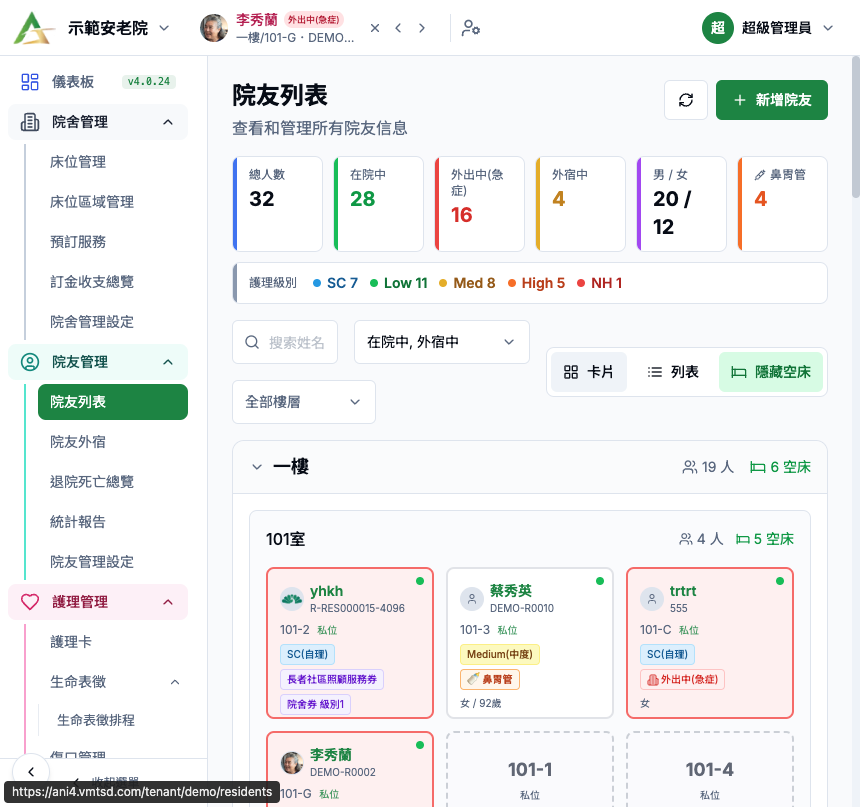Click the 外宿中 4 stat card
The image size is (860, 807).
pos(580,204)
